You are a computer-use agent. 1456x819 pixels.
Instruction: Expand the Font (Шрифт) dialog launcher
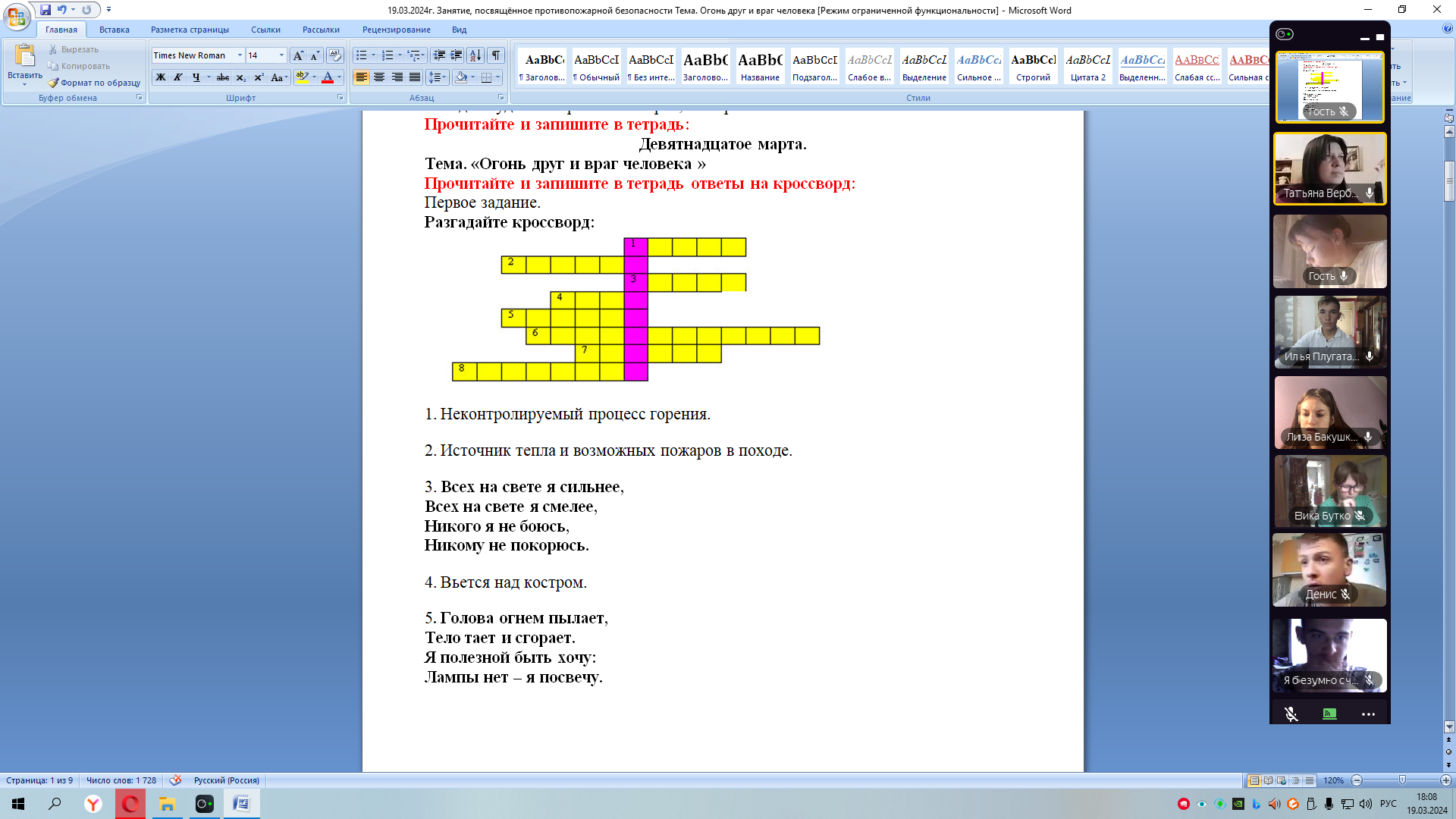[340, 98]
